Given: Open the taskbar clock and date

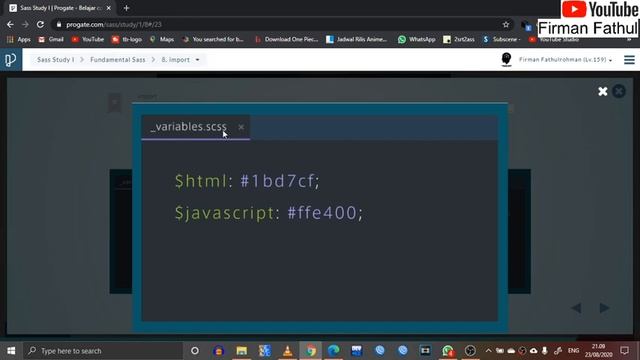Looking at the screenshot, I should coord(598,351).
